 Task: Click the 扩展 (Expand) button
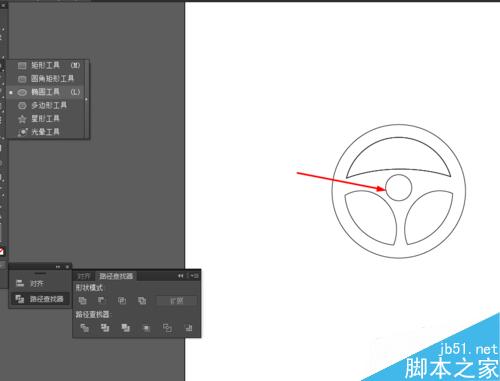[177, 301]
